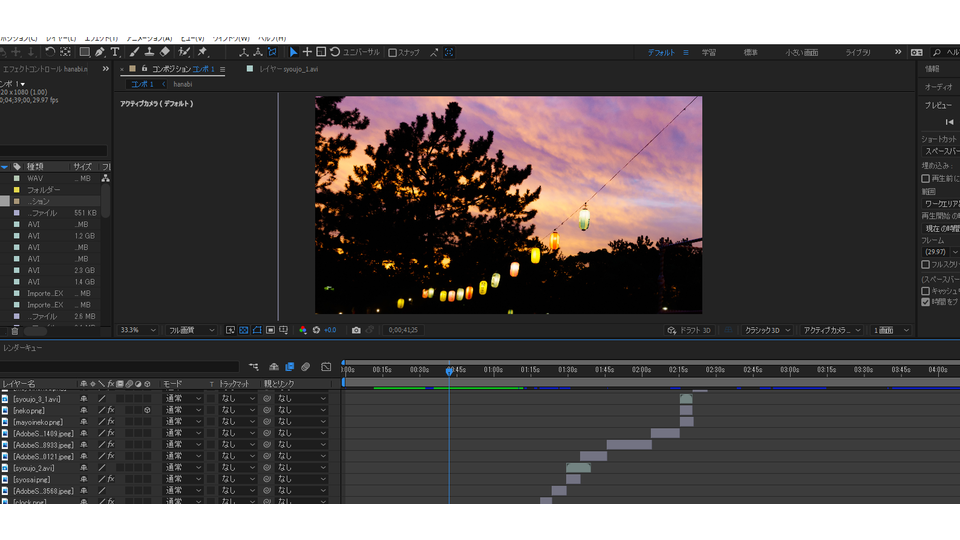Image resolution: width=960 pixels, height=540 pixels.
Task: Open the クラシック3D renderer dropdown
Action: [x=767, y=330]
